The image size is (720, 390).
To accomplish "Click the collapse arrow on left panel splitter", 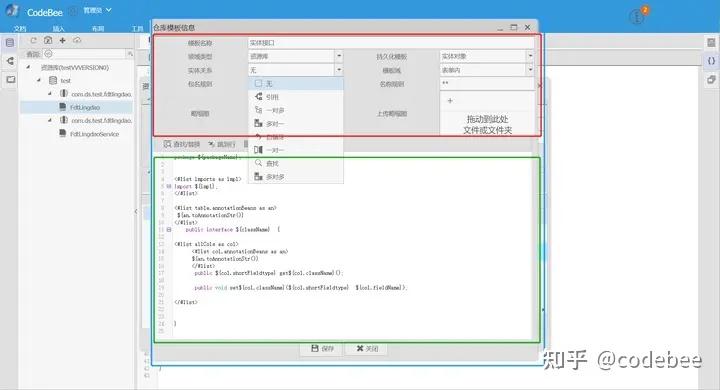I will click(x=136, y=211).
